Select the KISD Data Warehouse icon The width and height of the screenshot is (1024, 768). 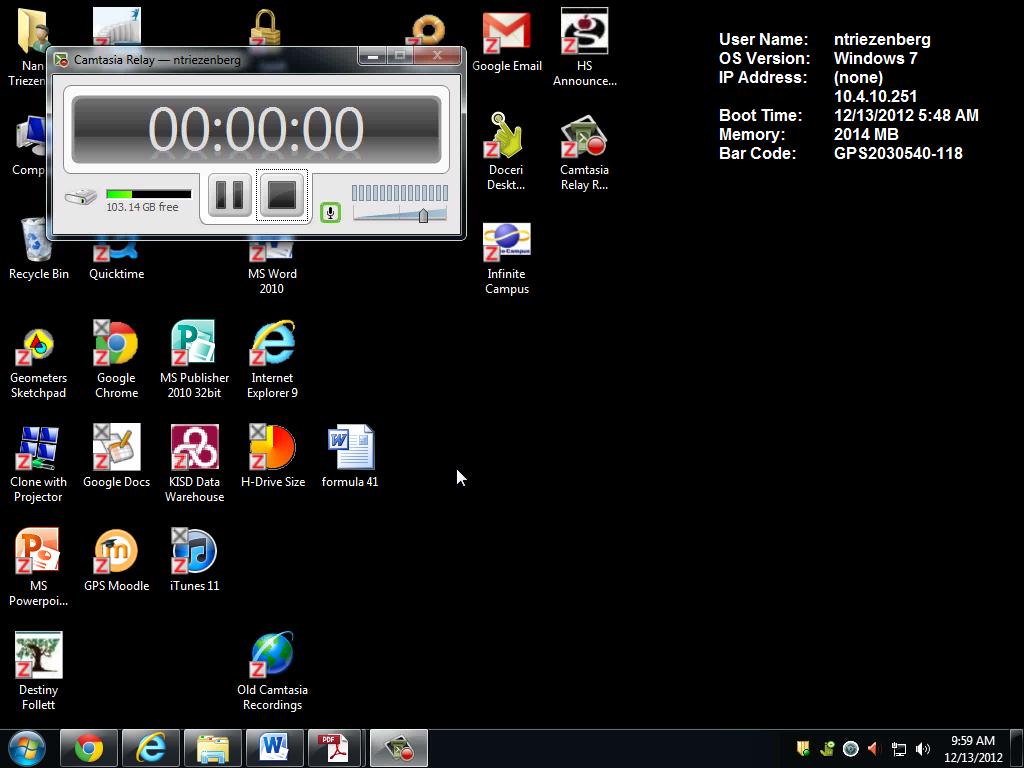coord(195,464)
